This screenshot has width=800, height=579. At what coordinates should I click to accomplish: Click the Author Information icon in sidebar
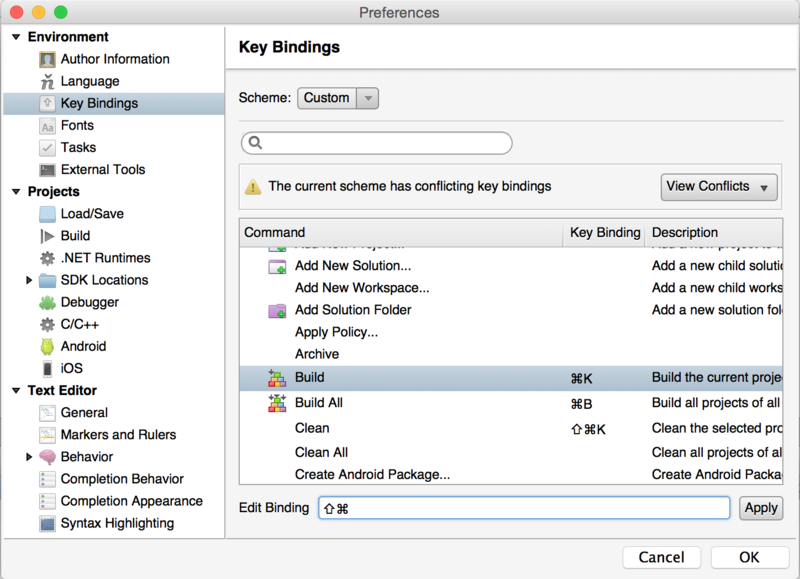point(47,59)
